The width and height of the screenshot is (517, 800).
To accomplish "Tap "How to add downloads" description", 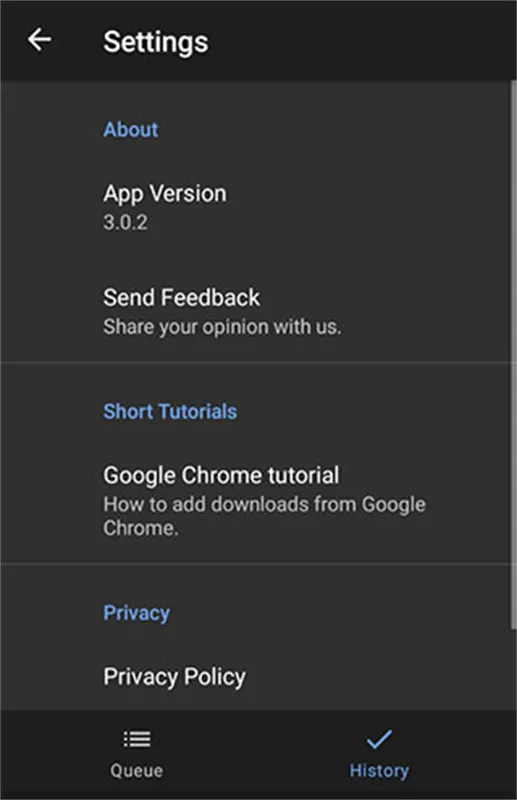I will pos(264,516).
